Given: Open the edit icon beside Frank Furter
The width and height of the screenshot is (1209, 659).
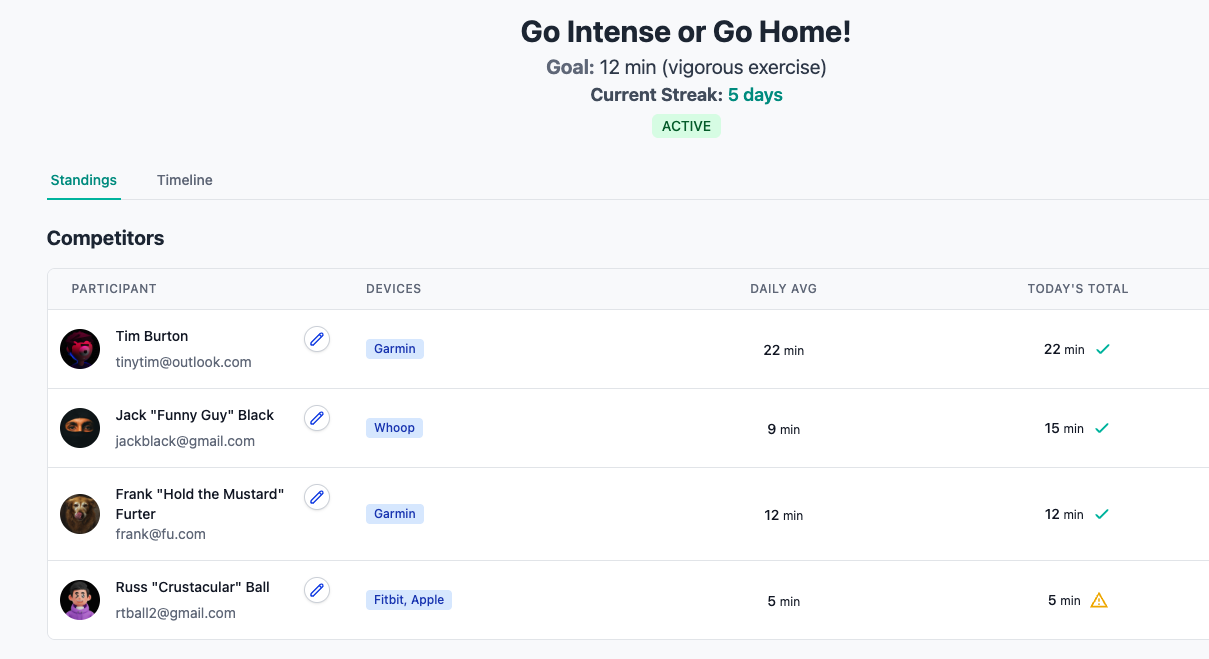Looking at the screenshot, I should tap(317, 497).
